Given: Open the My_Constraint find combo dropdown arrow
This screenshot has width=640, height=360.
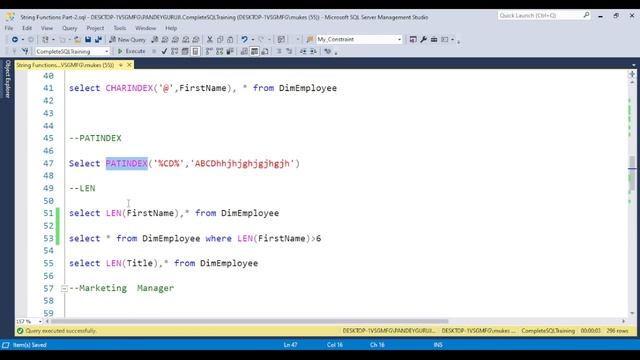Looking at the screenshot, I should [x=399, y=40].
